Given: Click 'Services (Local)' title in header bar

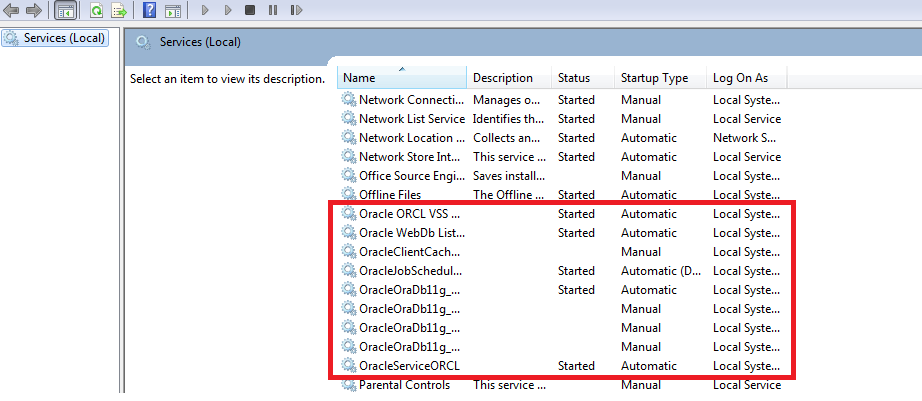Looking at the screenshot, I should click(200, 42).
